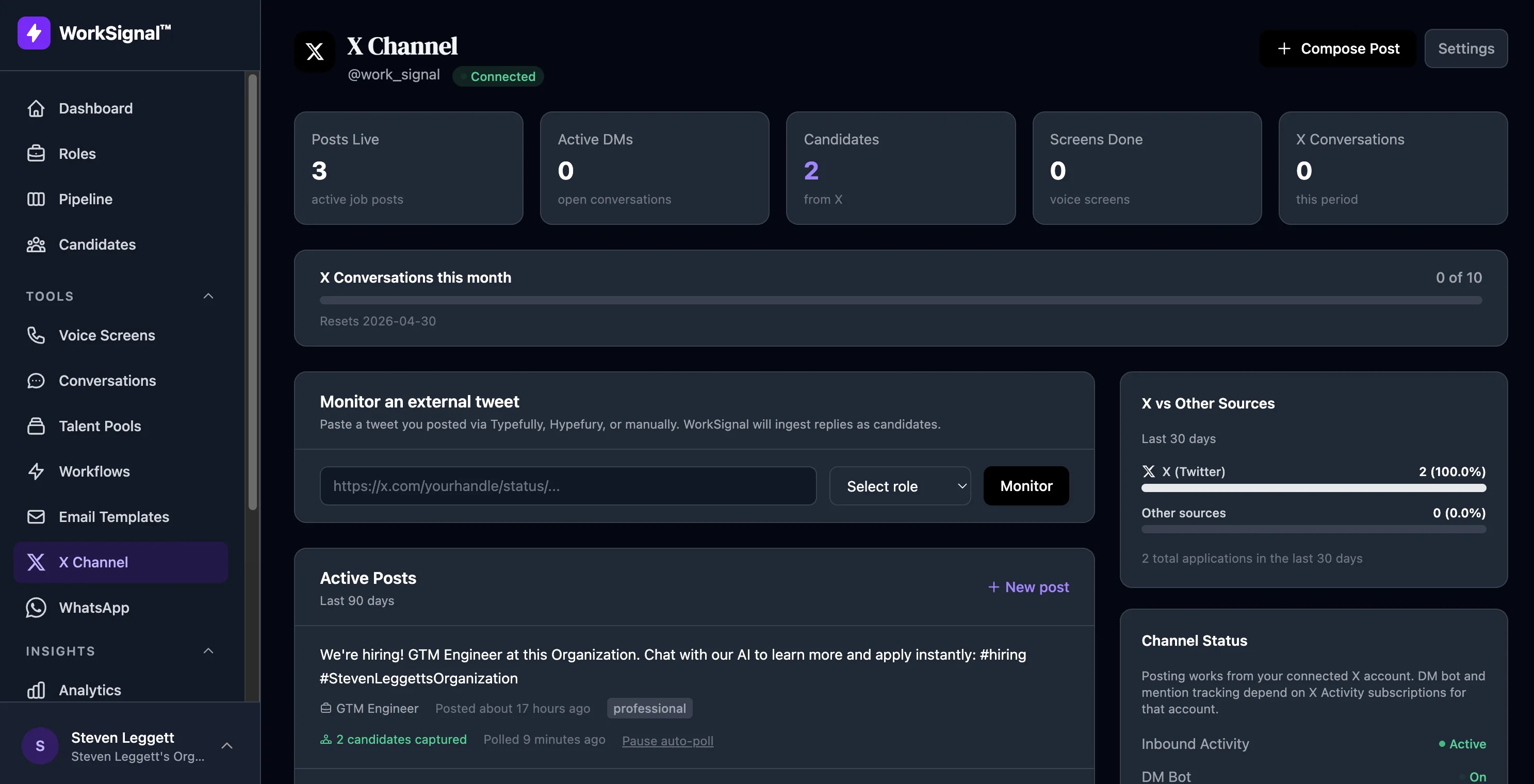Screen dimensions: 1534x784
Task: Open the Pipeline menu item
Action: tap(121, 199)
